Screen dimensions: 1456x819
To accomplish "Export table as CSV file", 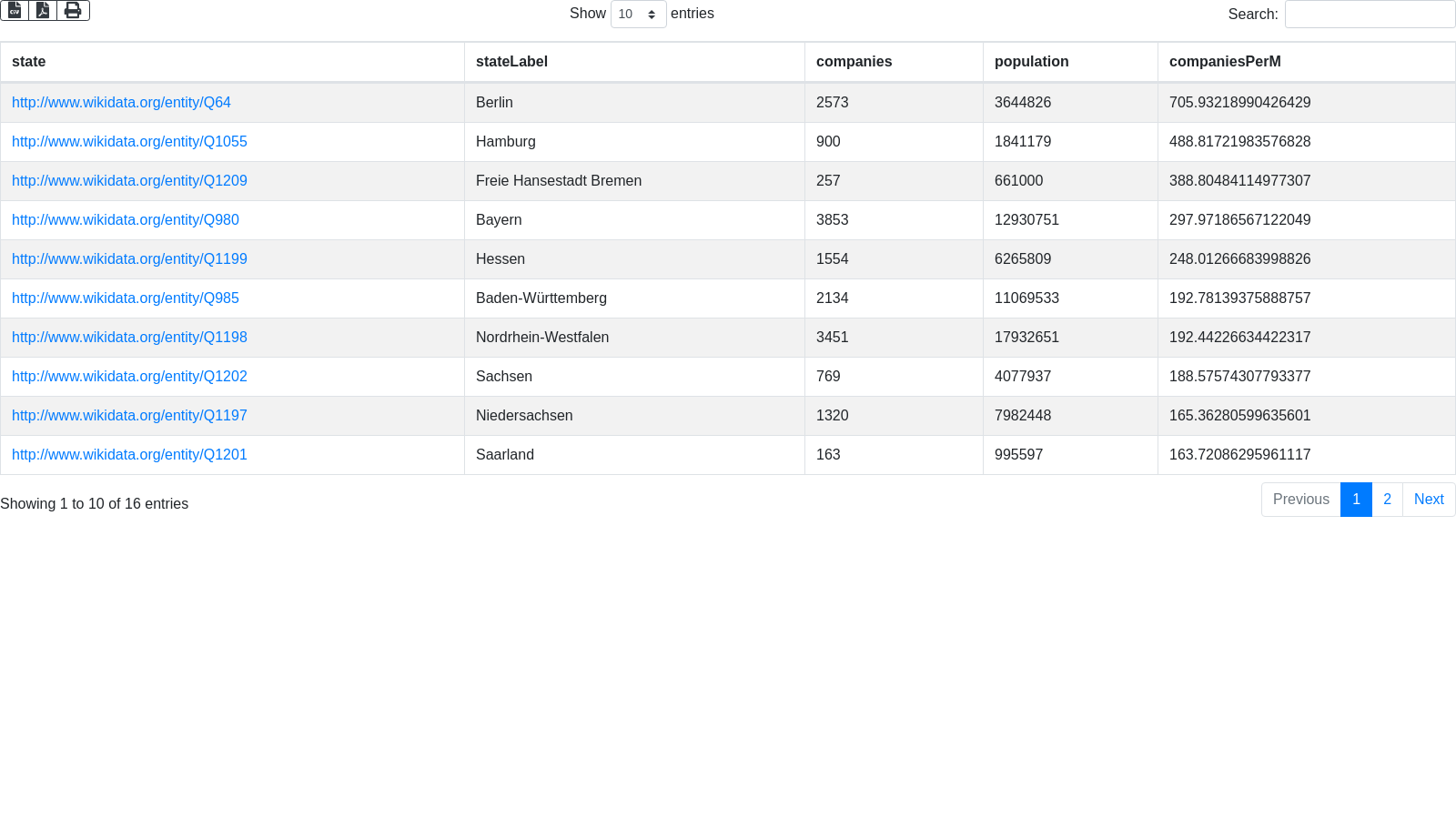I will (x=15, y=10).
